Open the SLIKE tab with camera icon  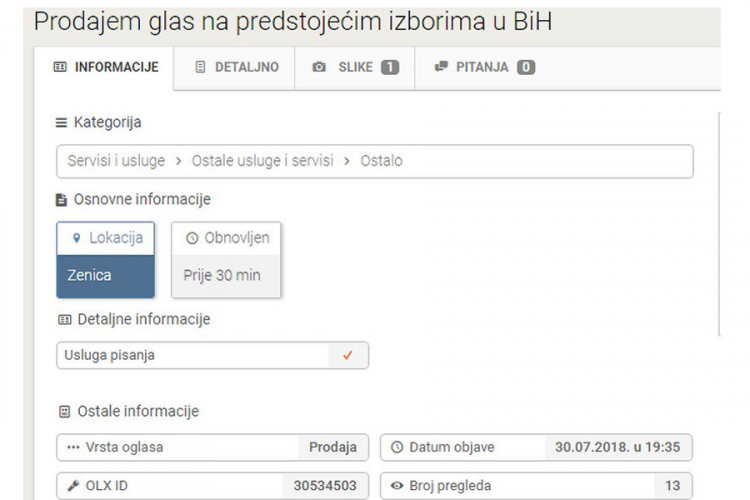[x=355, y=67]
